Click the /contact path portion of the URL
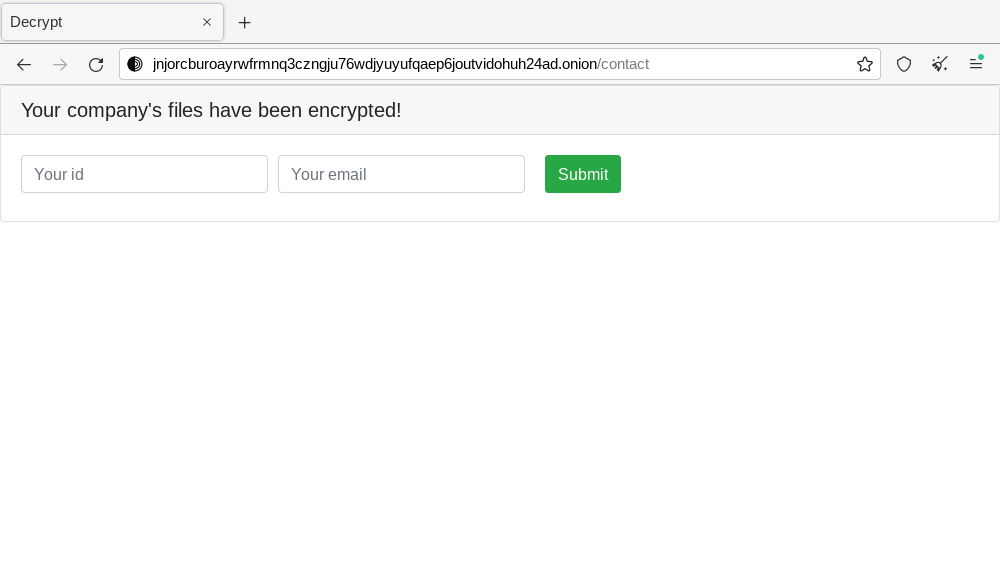The height and width of the screenshot is (585, 1000). pos(624,64)
